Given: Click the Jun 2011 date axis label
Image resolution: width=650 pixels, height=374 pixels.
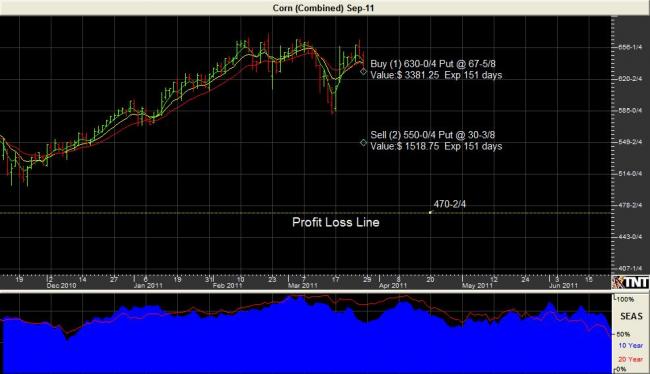Looking at the screenshot, I should pos(563,286).
